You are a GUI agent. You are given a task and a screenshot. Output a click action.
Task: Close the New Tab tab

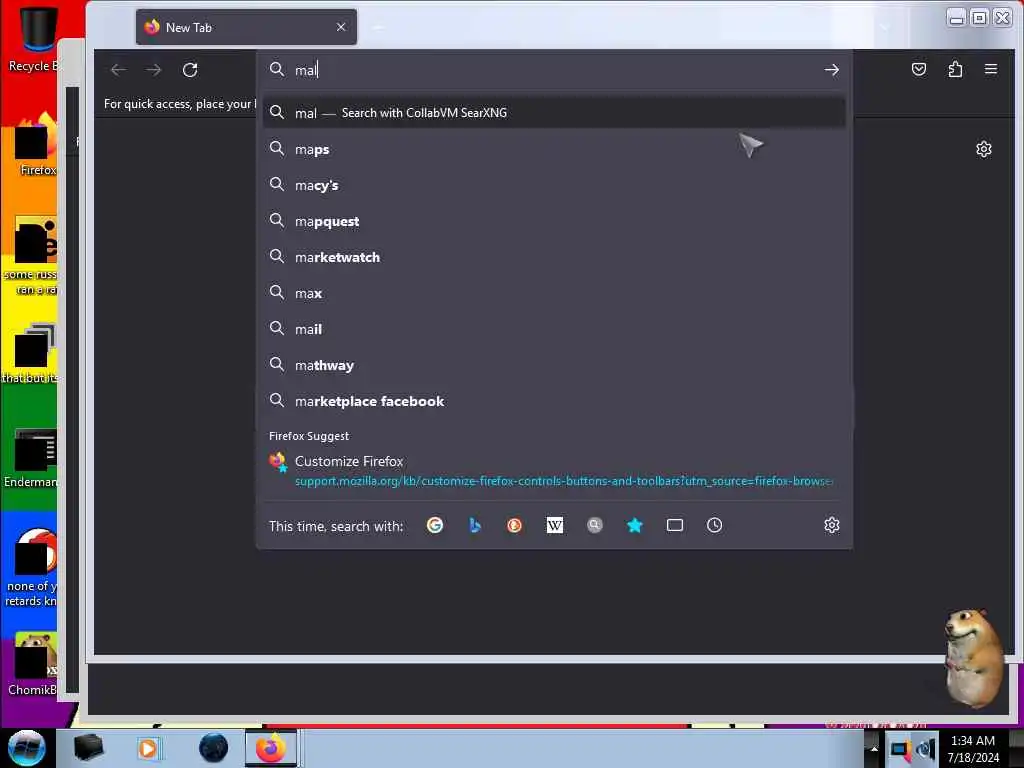pos(341,27)
